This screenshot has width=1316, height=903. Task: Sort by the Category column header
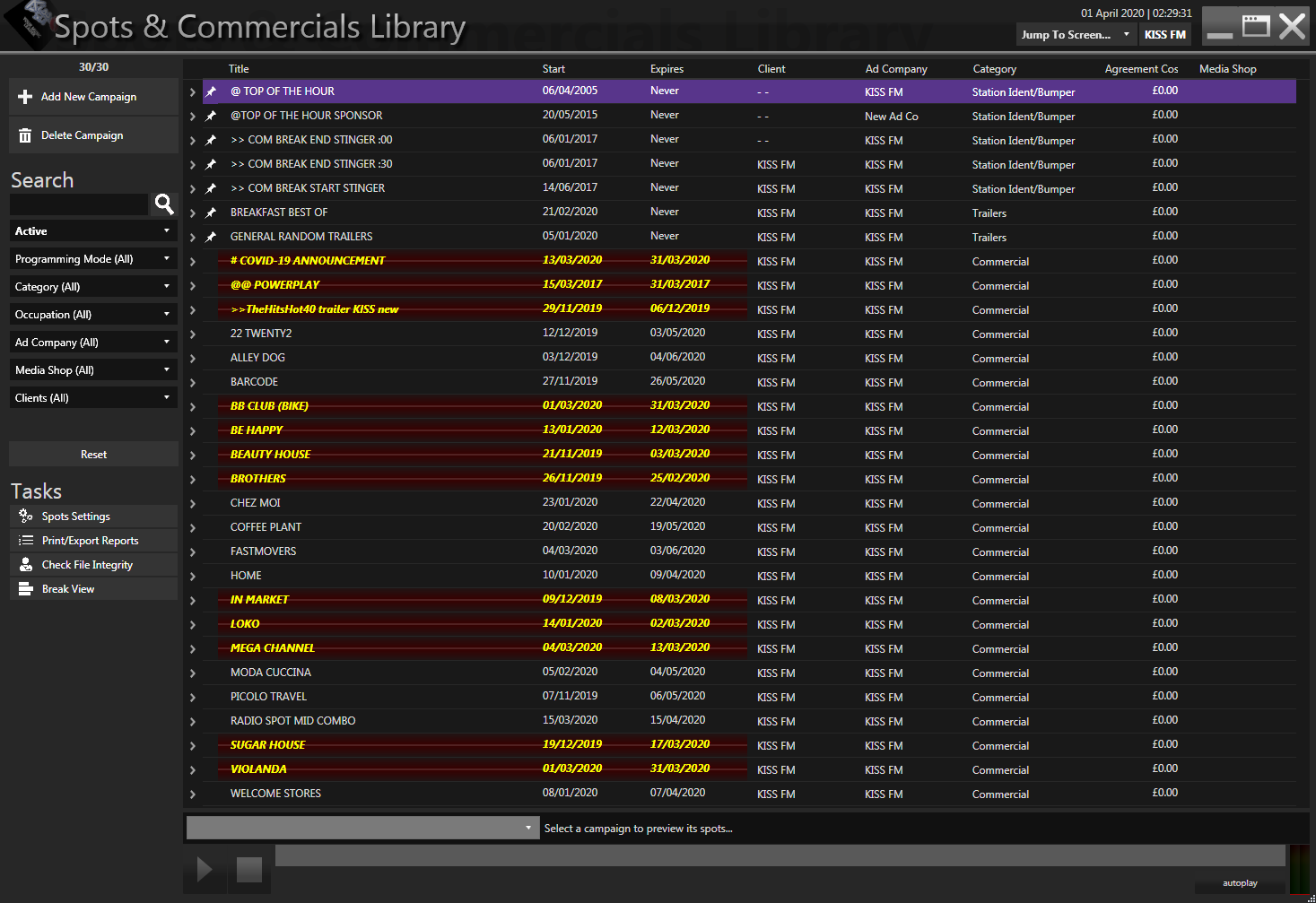click(x=994, y=69)
